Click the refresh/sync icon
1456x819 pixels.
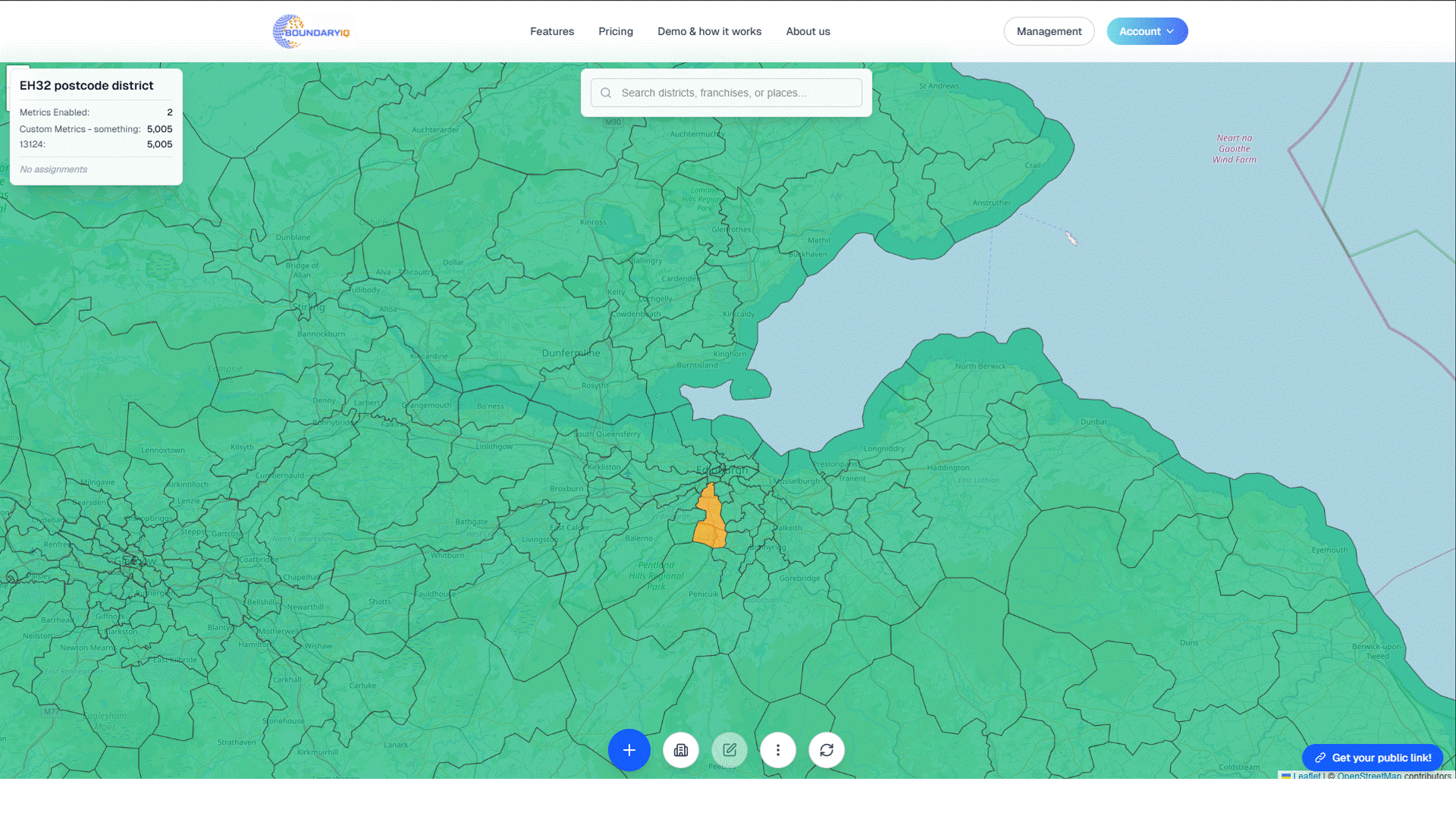coord(827,750)
